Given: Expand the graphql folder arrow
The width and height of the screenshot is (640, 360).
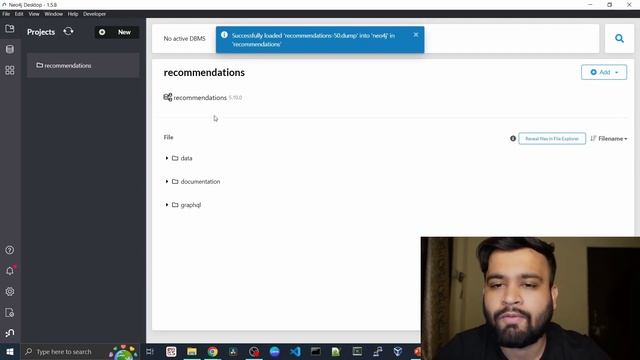Looking at the screenshot, I should 167,204.
